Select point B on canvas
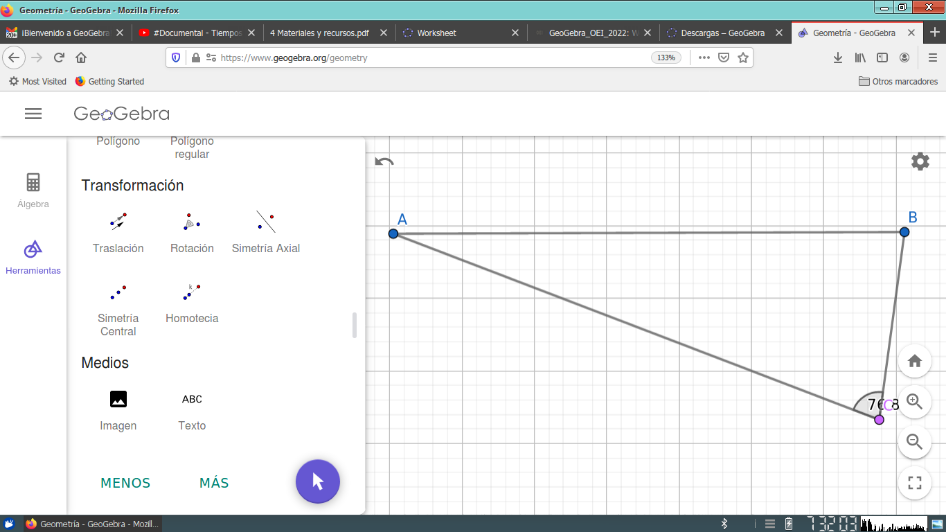The height and width of the screenshot is (532, 946). pyautogui.click(x=904, y=232)
